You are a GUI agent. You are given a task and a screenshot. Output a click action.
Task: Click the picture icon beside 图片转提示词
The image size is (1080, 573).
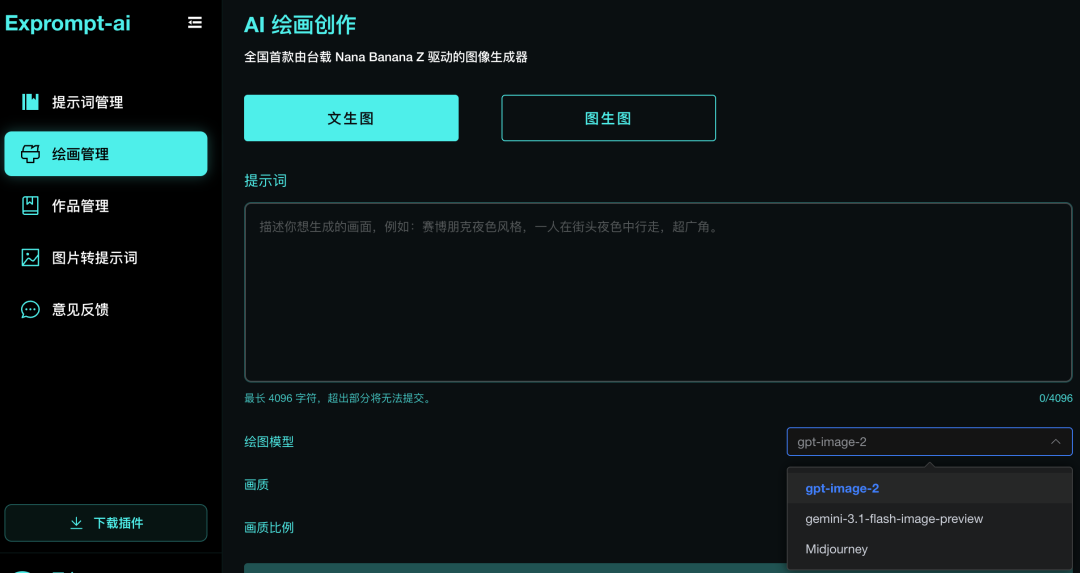click(31, 258)
